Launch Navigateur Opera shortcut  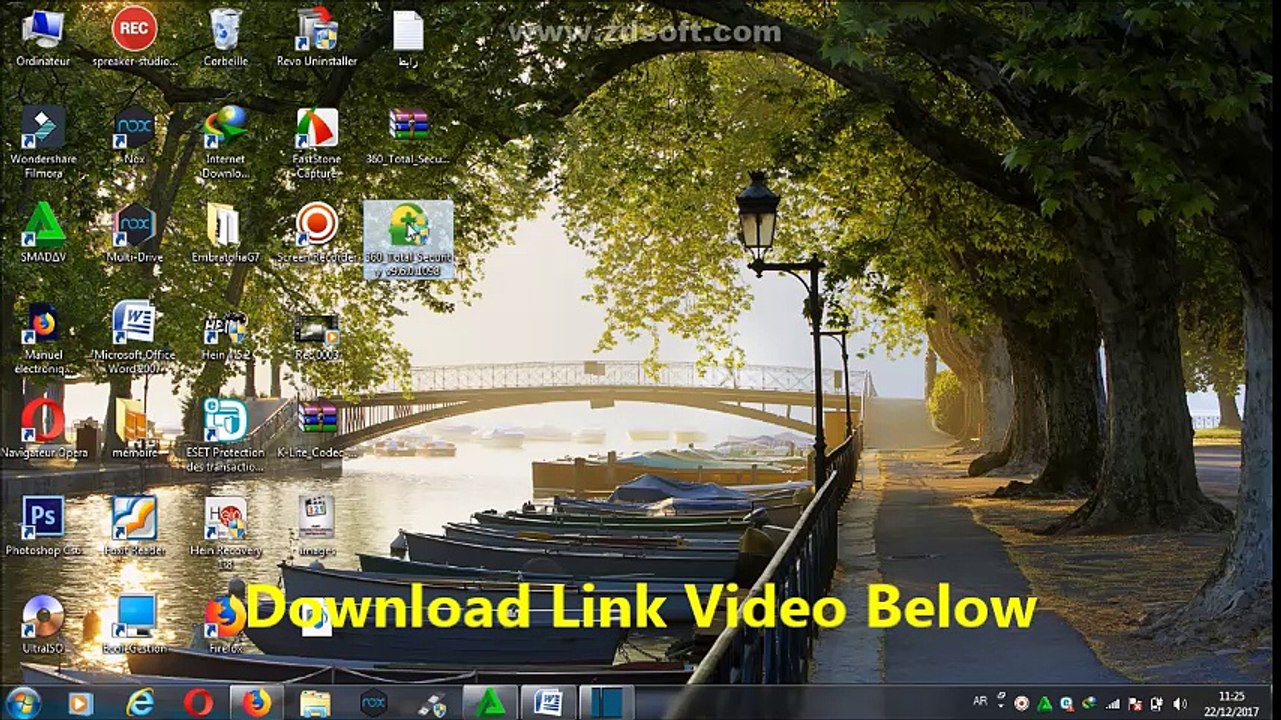click(43, 428)
